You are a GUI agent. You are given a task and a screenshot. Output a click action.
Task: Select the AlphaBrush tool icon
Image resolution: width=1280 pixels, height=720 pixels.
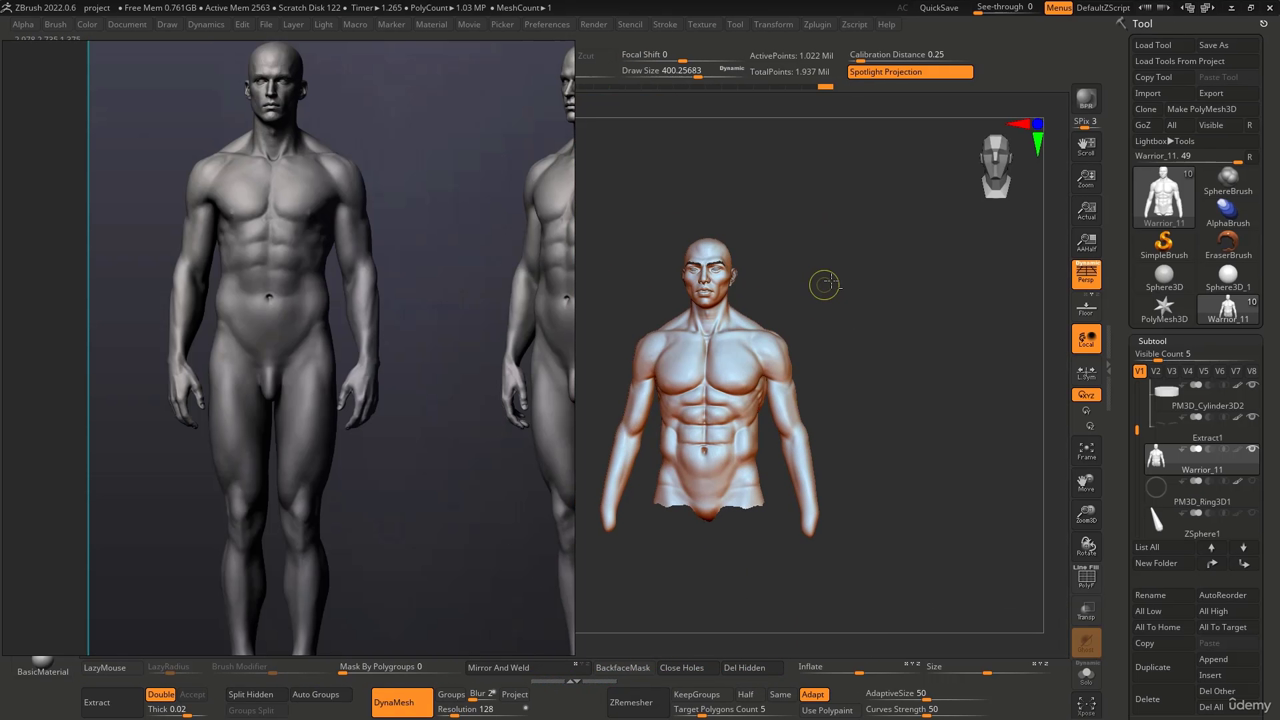pyautogui.click(x=1228, y=213)
